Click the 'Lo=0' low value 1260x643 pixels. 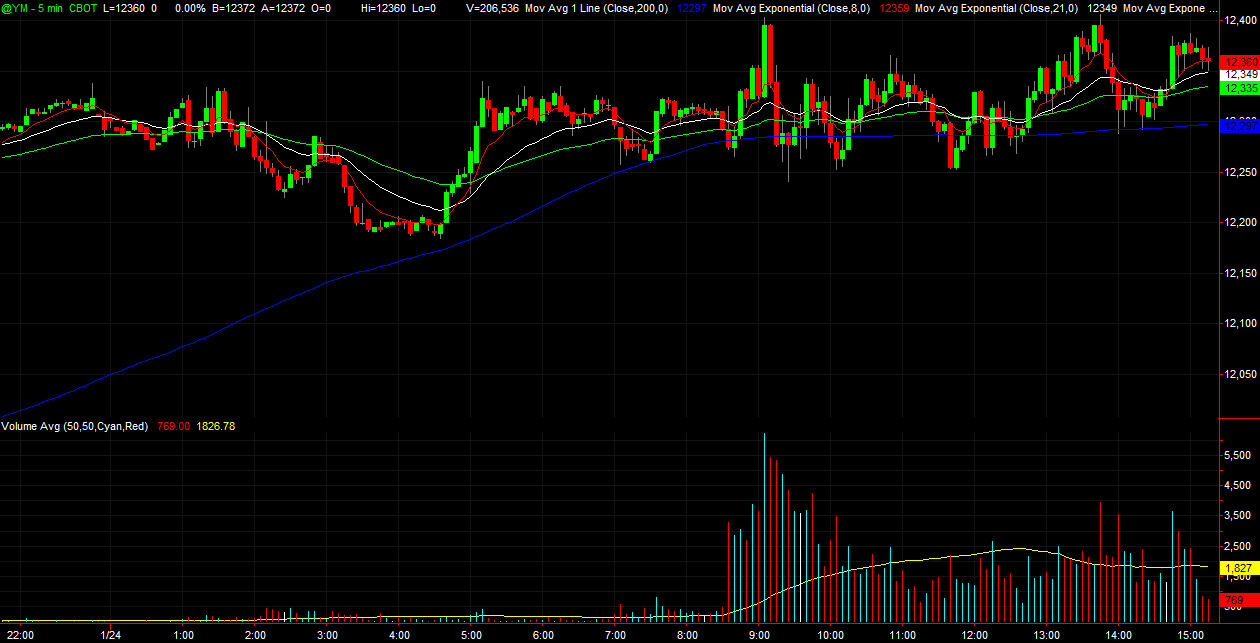coord(424,7)
